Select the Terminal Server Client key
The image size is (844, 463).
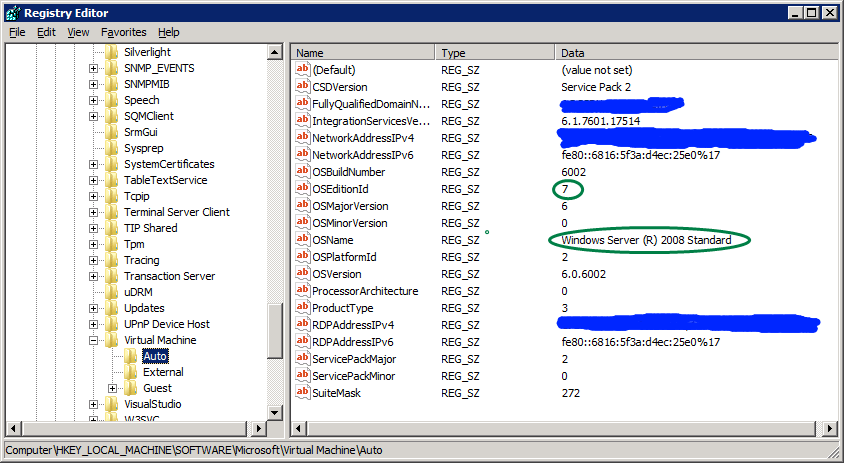tap(177, 212)
